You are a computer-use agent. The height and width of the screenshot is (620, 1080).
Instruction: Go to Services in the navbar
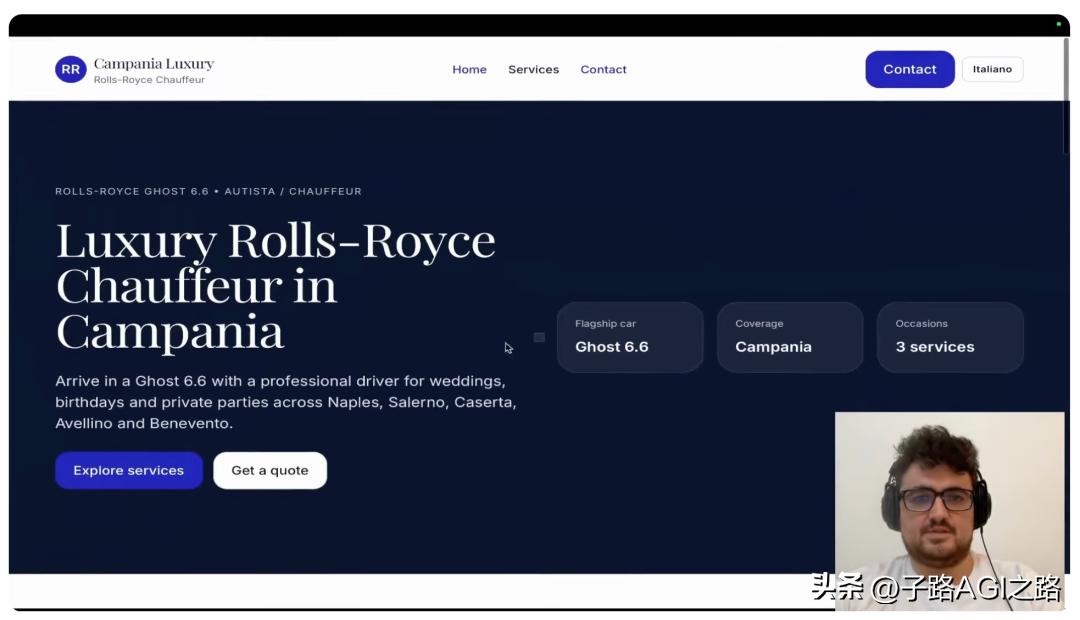[533, 69]
